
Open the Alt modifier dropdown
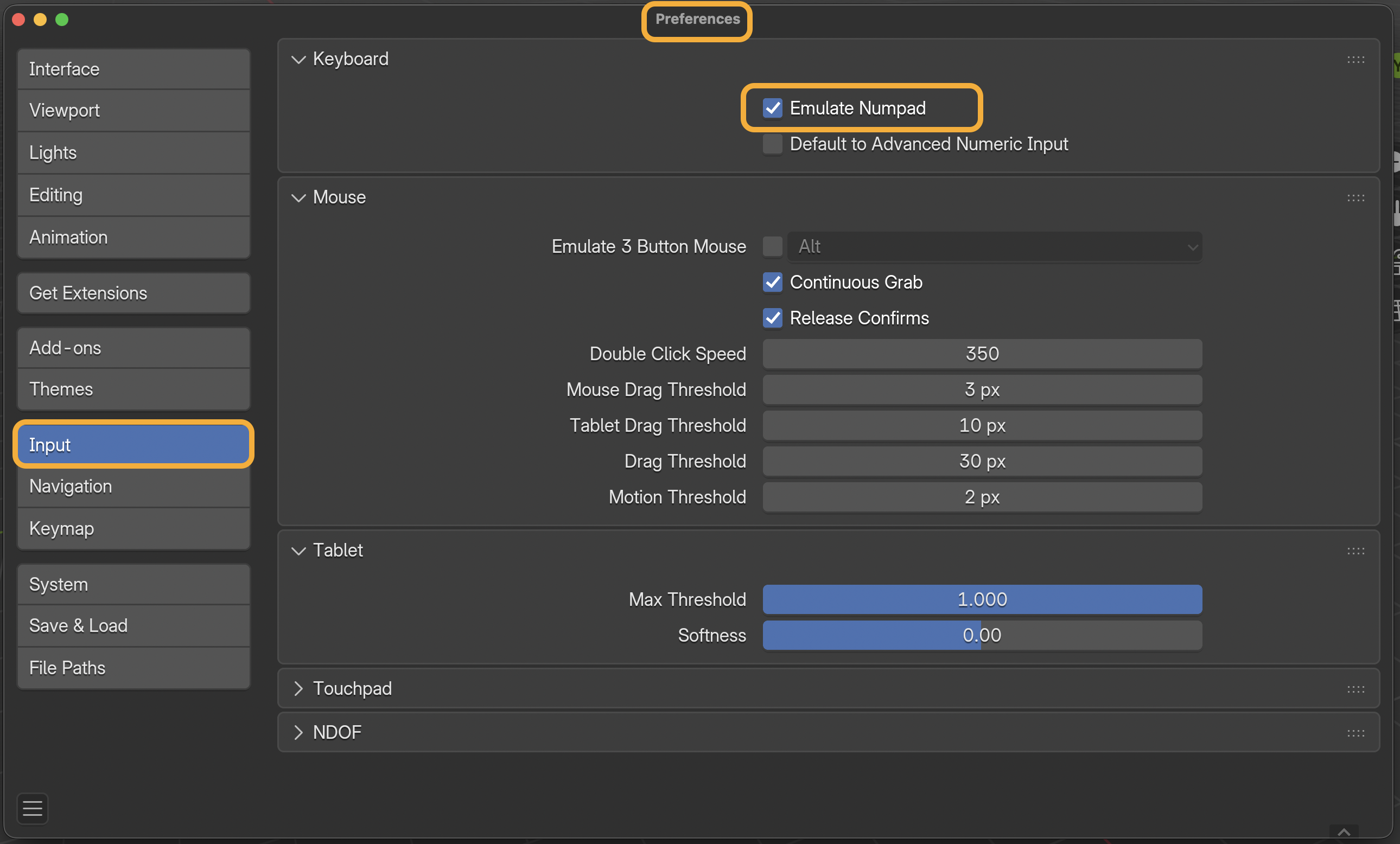(x=994, y=246)
